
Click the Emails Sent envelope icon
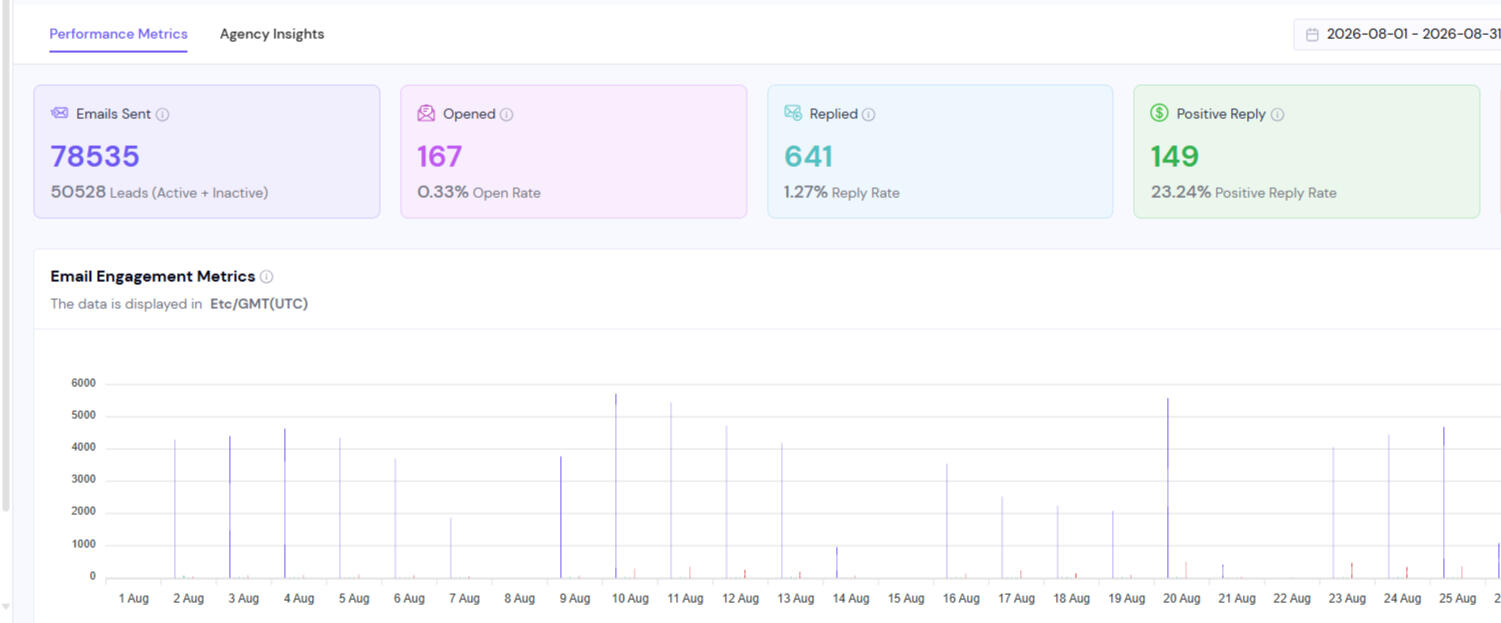click(59, 113)
